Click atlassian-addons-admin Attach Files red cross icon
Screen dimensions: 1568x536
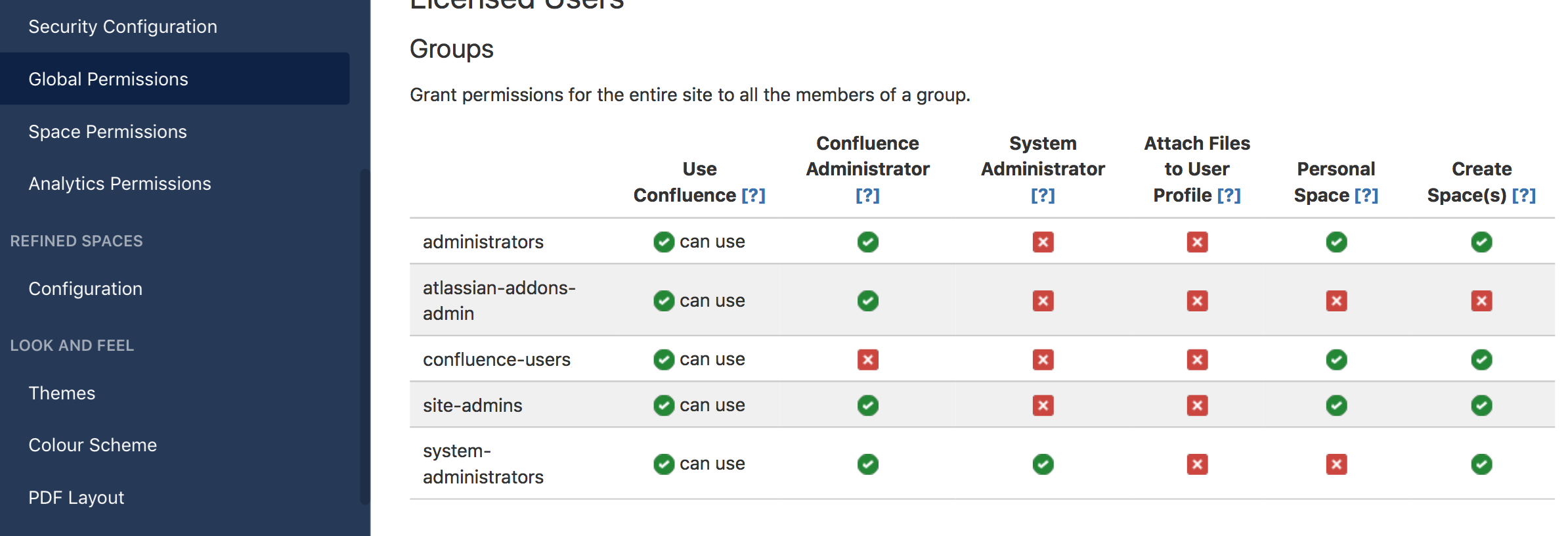(x=1197, y=301)
